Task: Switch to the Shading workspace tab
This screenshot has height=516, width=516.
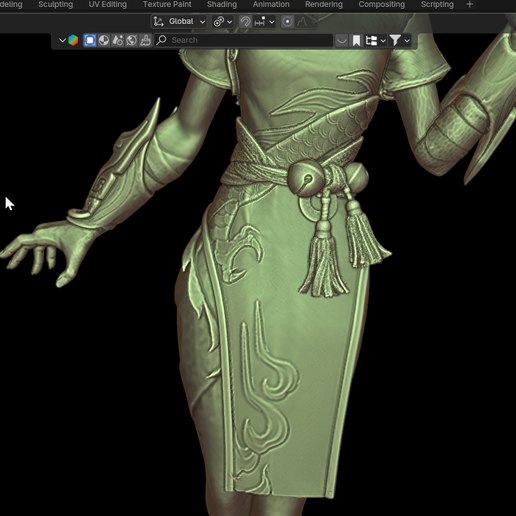Action: tap(222, 4)
